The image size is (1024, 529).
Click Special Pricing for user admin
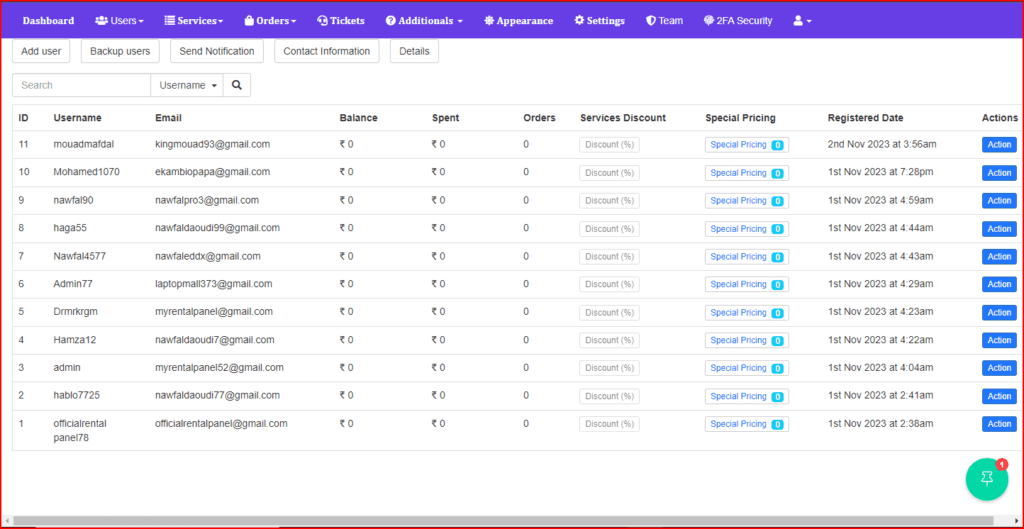pyautogui.click(x=746, y=369)
